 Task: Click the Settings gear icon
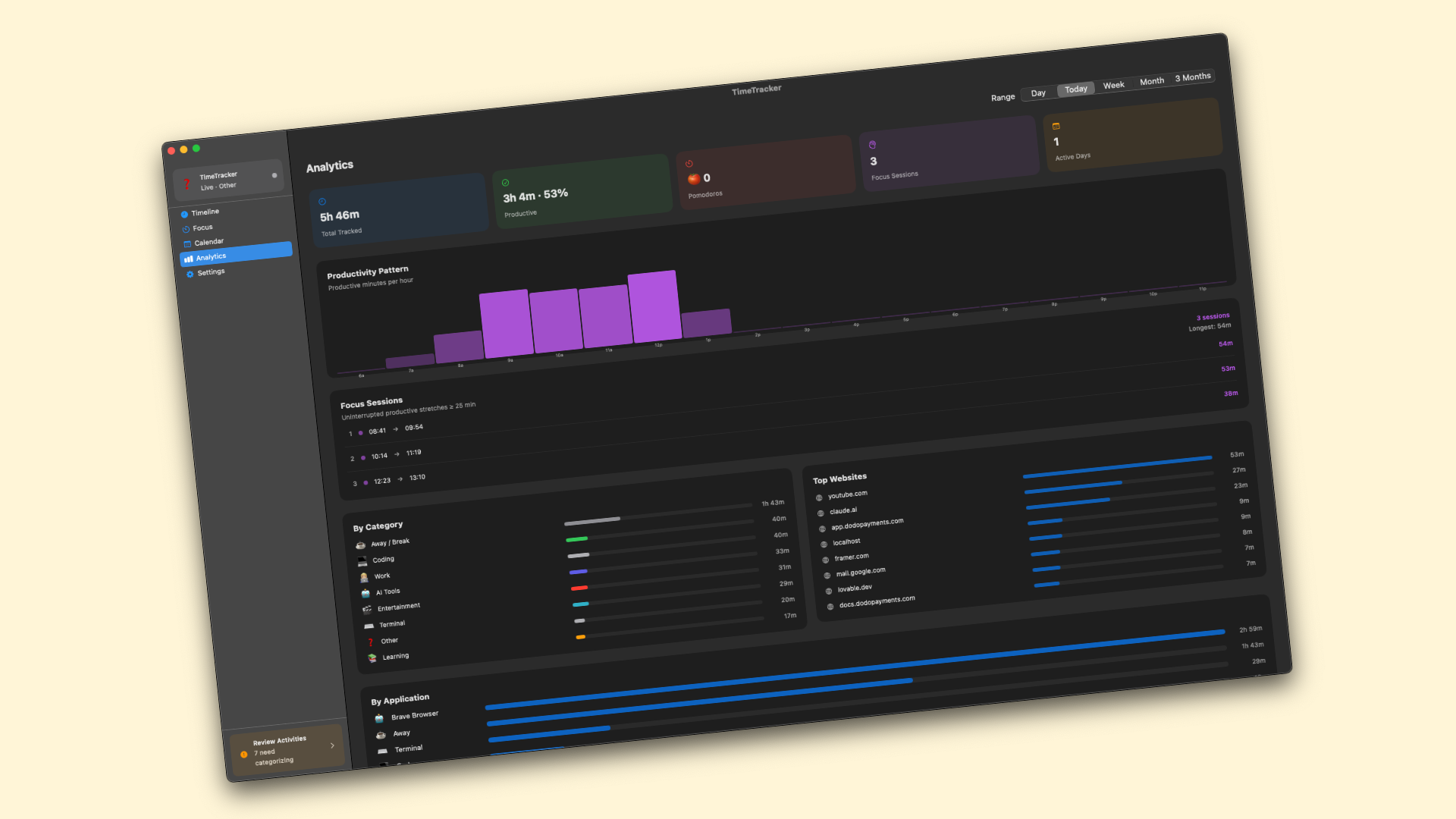click(190, 274)
